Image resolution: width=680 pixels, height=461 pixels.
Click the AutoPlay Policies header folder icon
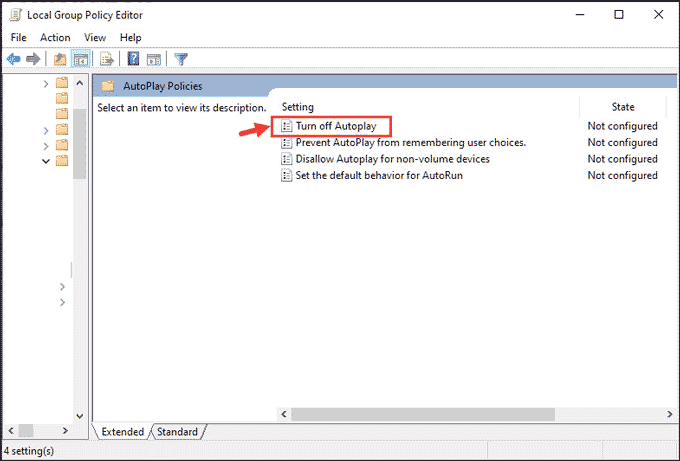108,86
